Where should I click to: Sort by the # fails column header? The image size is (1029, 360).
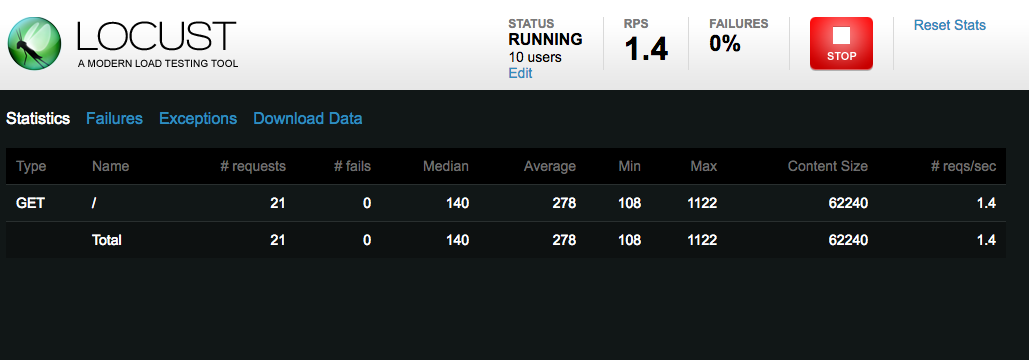pyautogui.click(x=352, y=167)
